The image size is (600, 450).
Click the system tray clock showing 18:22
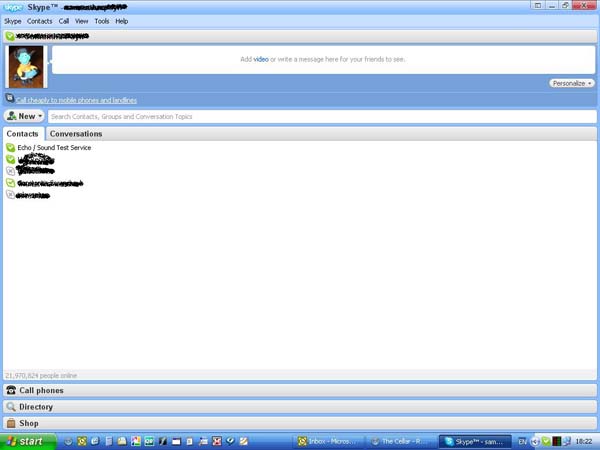point(584,442)
